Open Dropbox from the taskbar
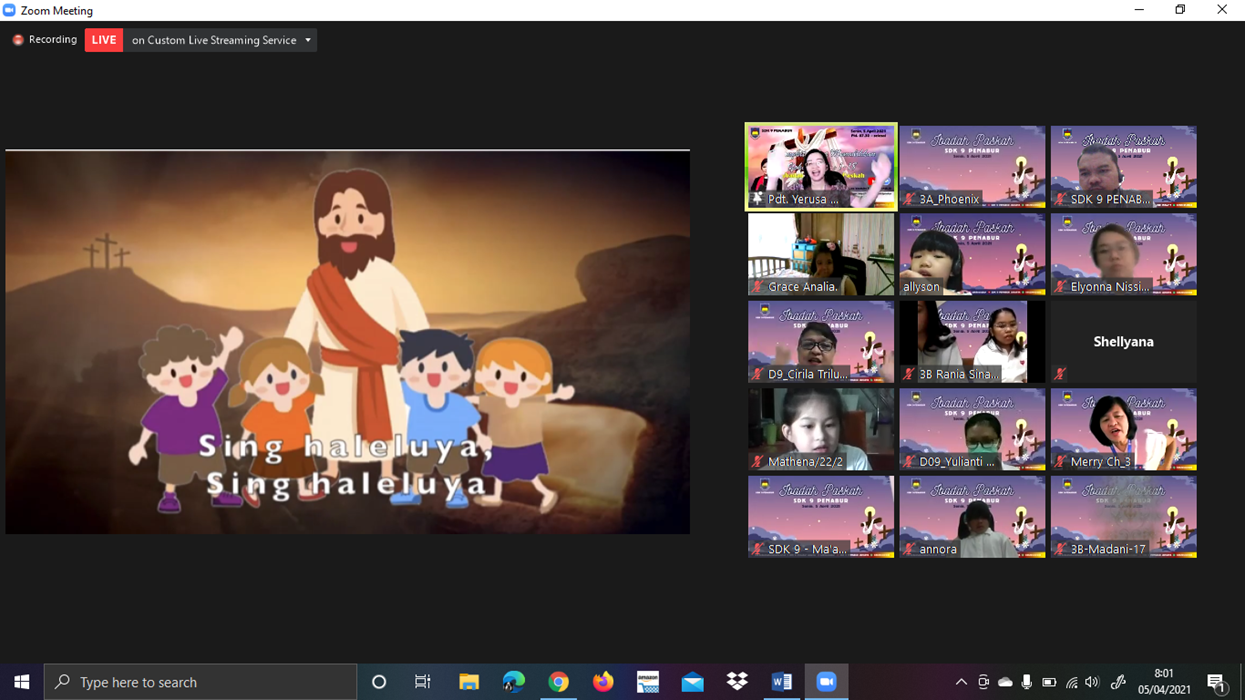 click(737, 682)
